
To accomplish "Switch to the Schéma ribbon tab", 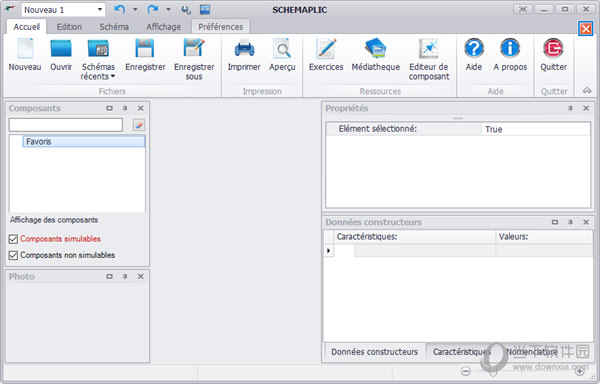I will tap(114, 27).
